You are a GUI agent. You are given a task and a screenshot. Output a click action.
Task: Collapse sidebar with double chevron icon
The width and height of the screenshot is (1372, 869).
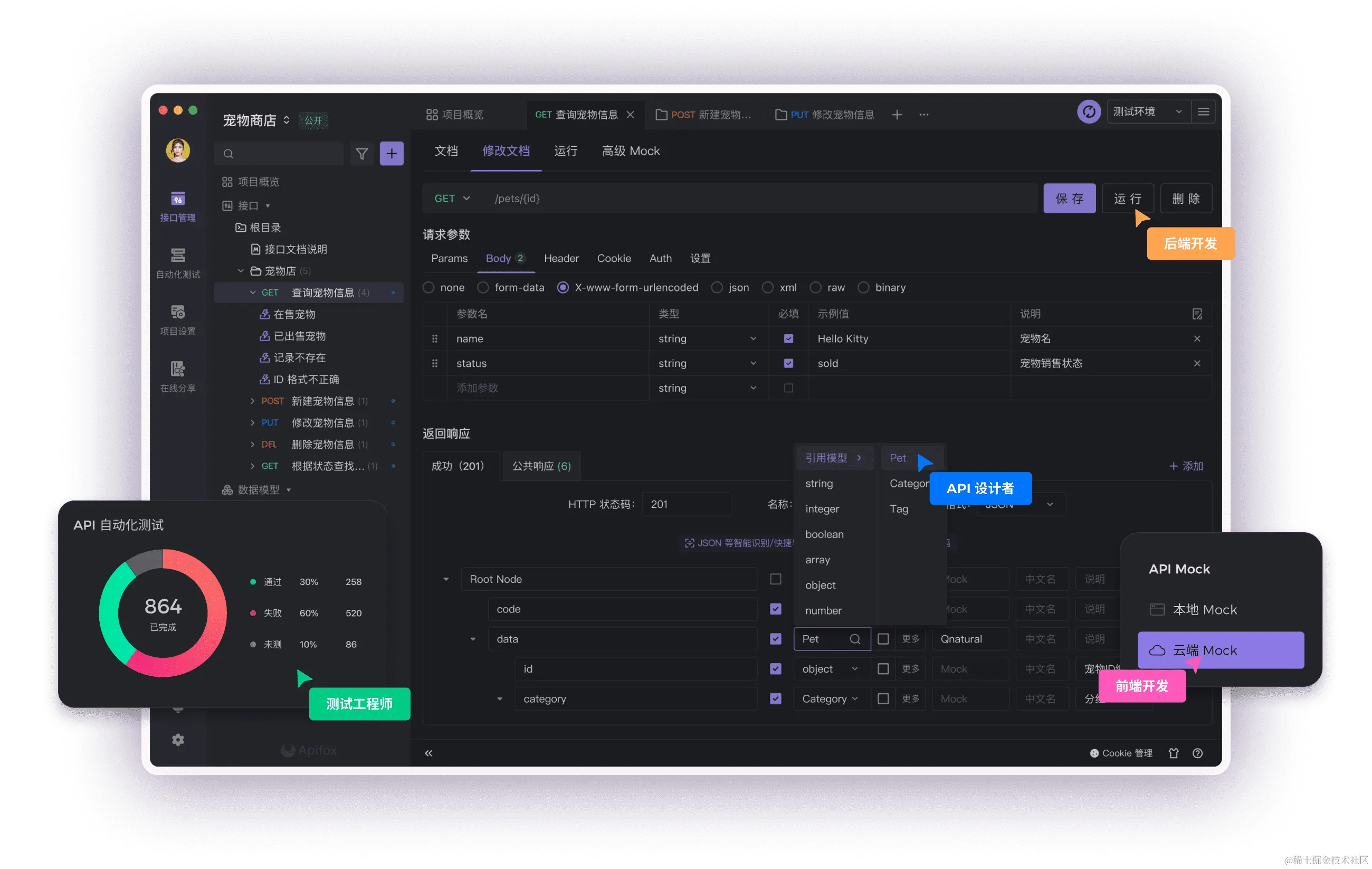point(428,753)
